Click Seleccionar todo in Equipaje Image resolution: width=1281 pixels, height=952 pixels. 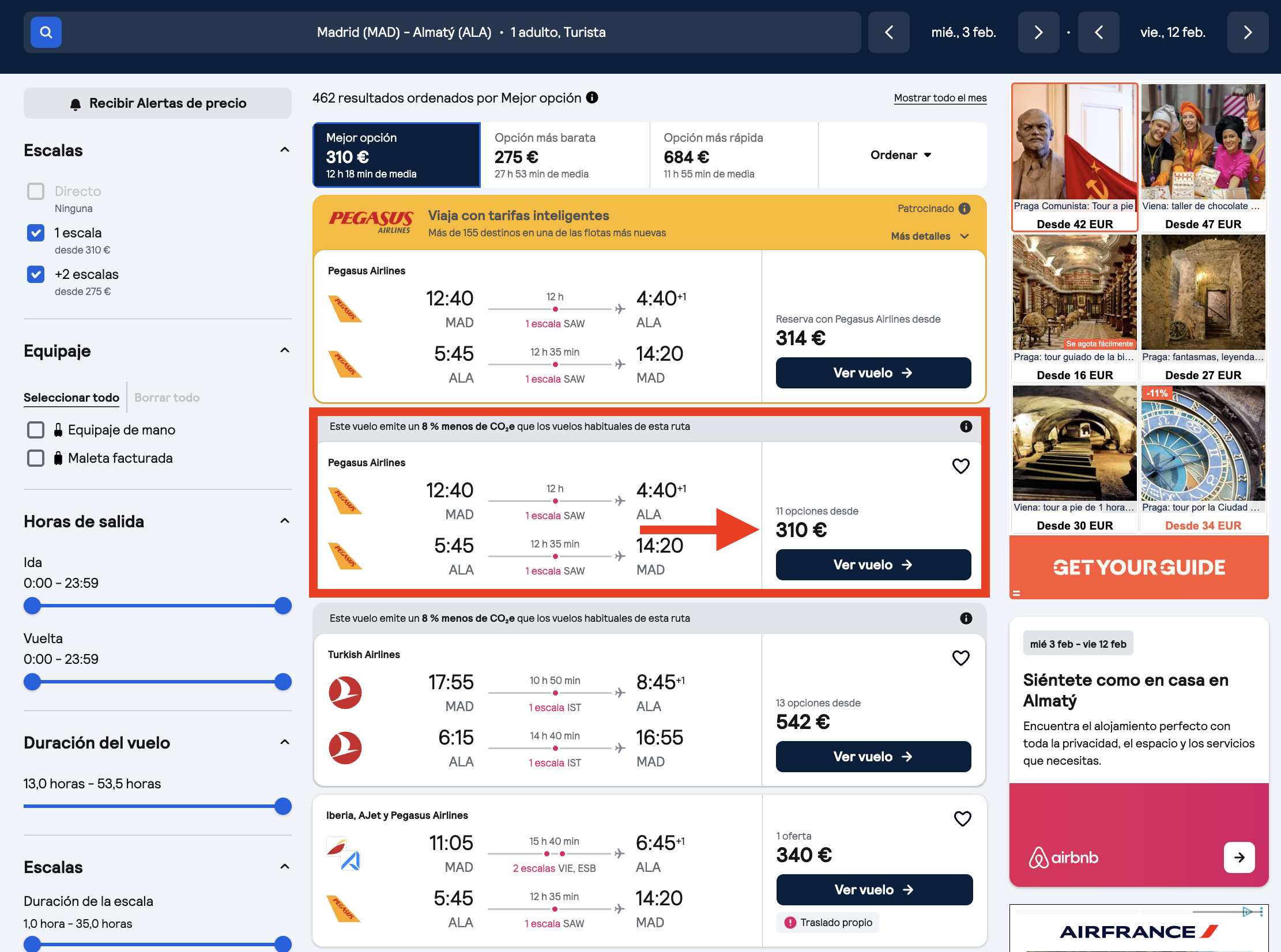coord(71,398)
